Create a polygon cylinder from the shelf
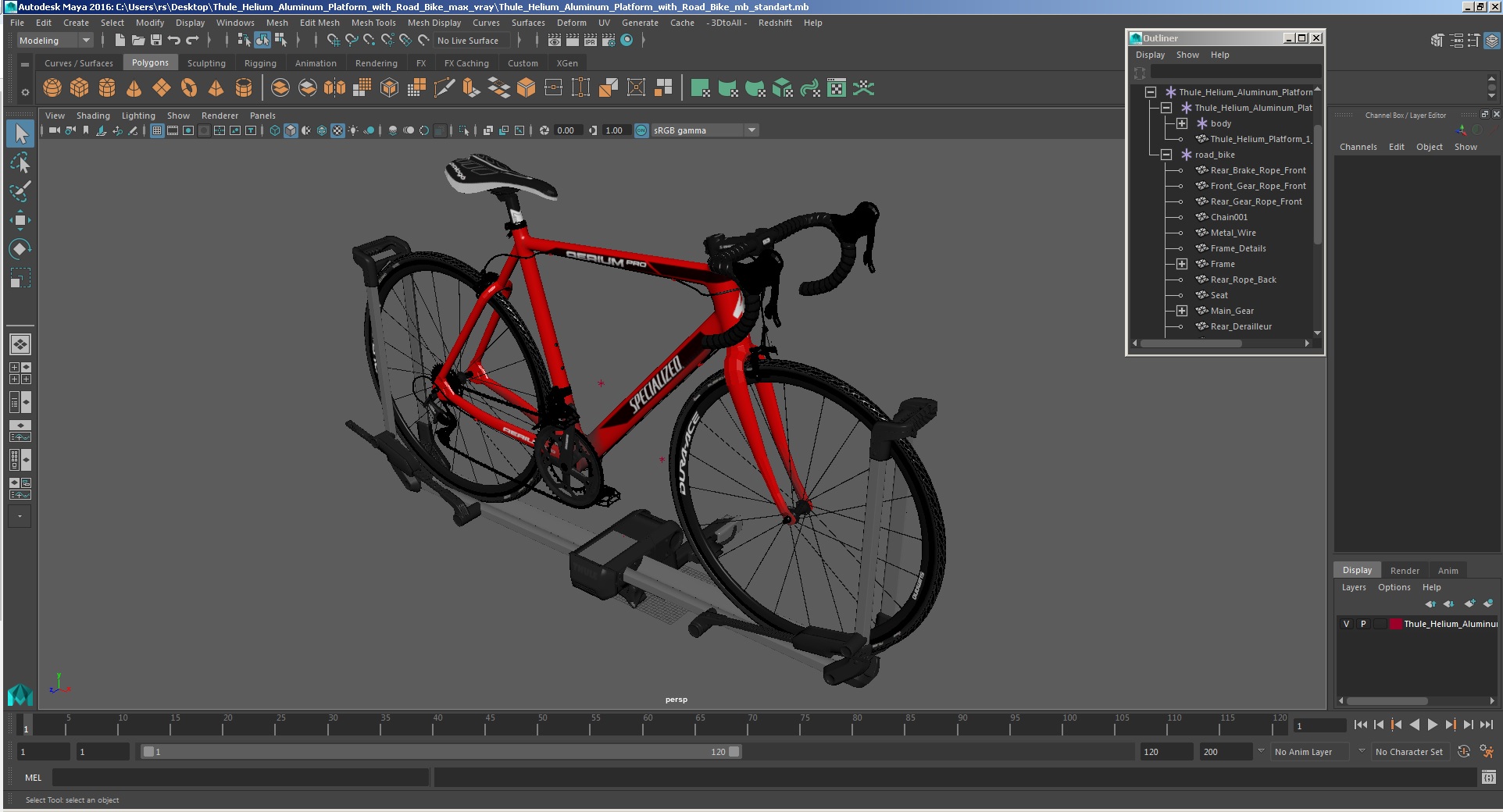1503x812 pixels. point(107,88)
